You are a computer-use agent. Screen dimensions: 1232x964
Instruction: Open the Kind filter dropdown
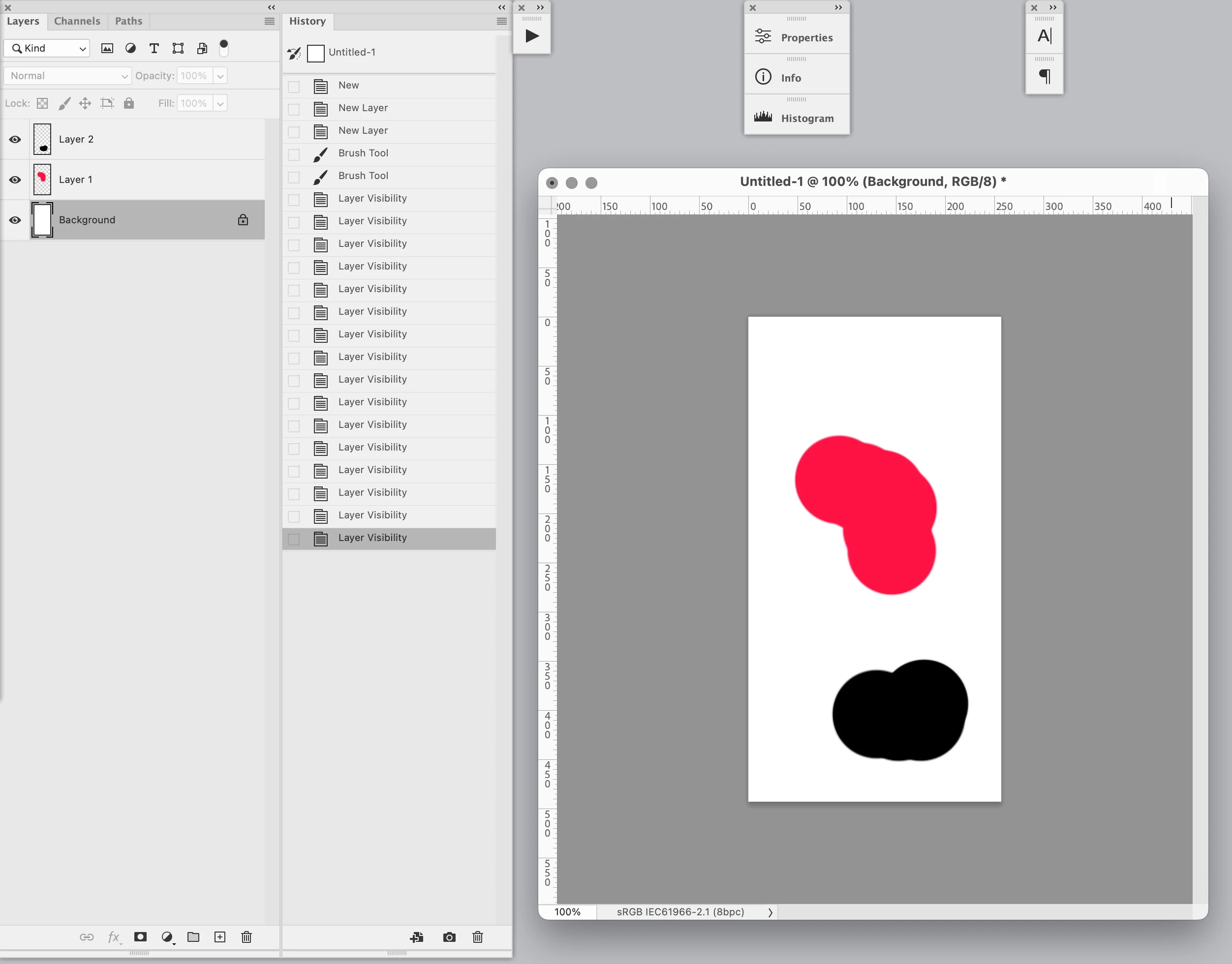[47, 49]
